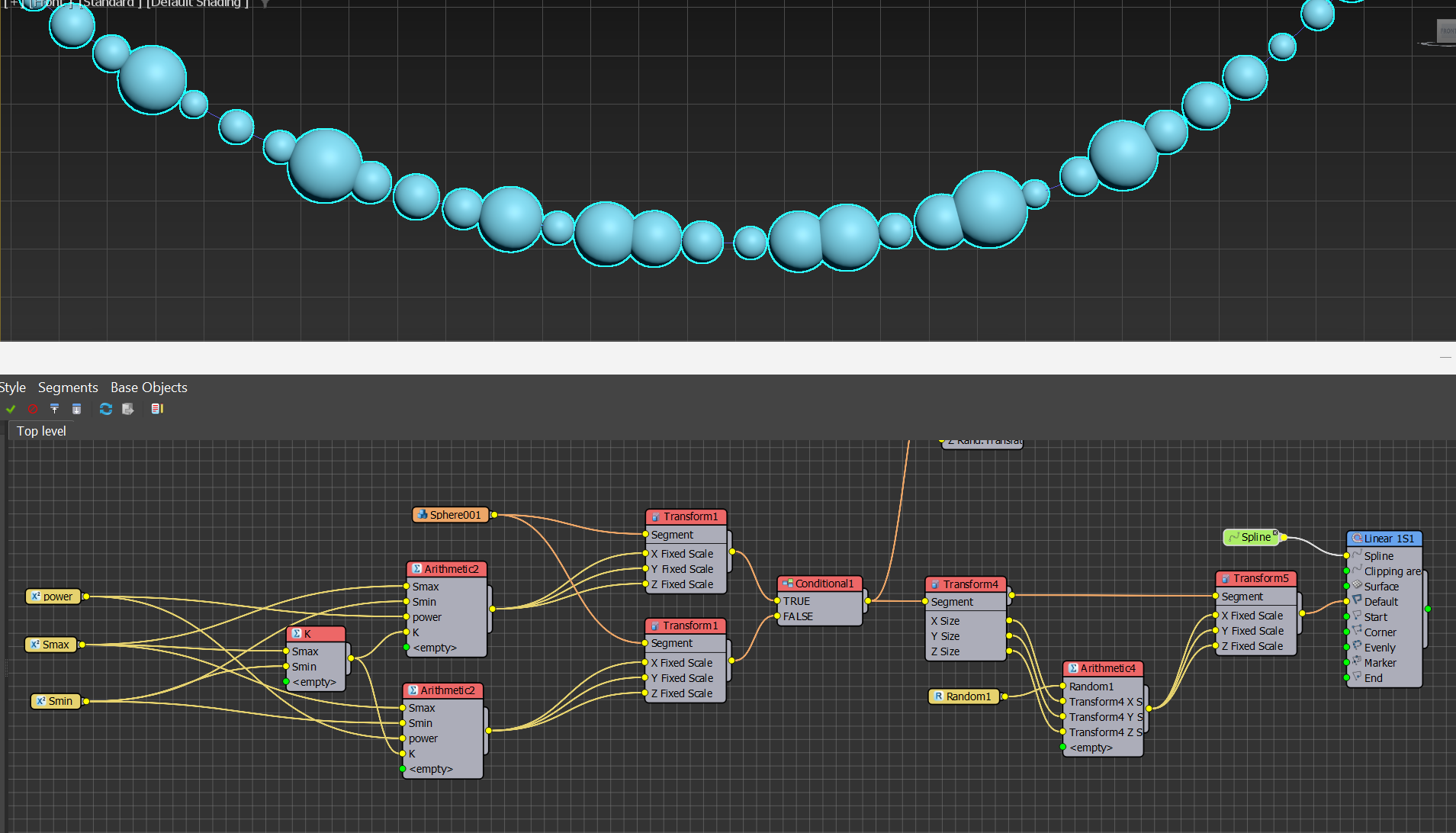Click the Evenly input on Linear node

1380,648
